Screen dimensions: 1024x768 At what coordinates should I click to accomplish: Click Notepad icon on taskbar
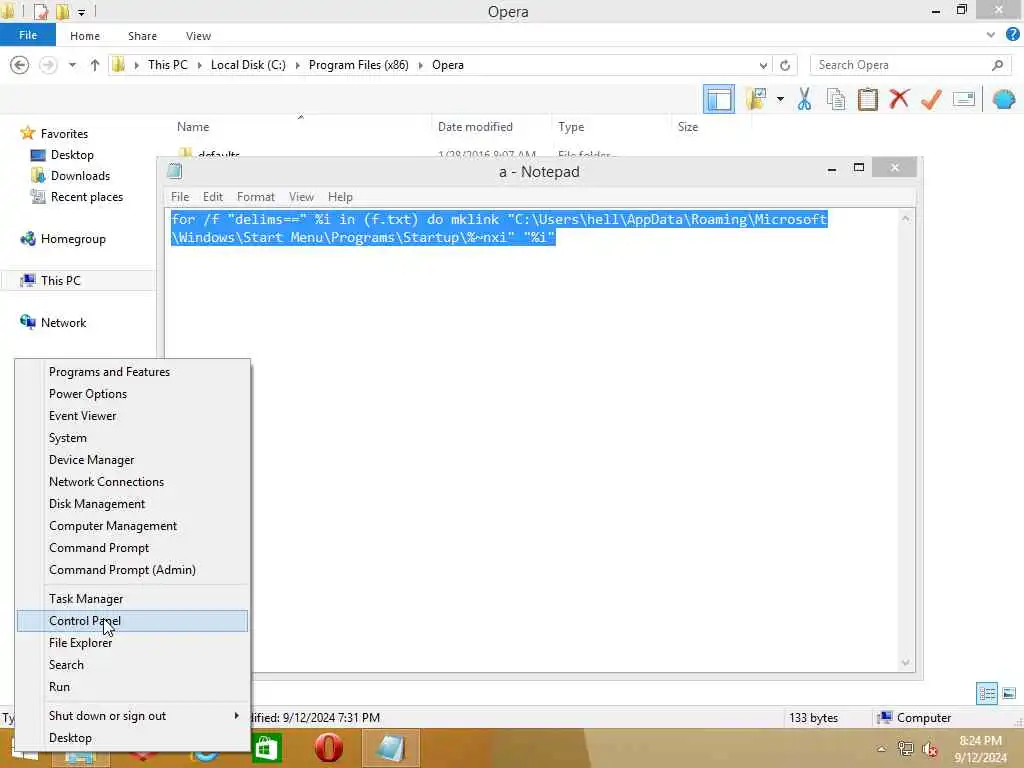coord(391,748)
